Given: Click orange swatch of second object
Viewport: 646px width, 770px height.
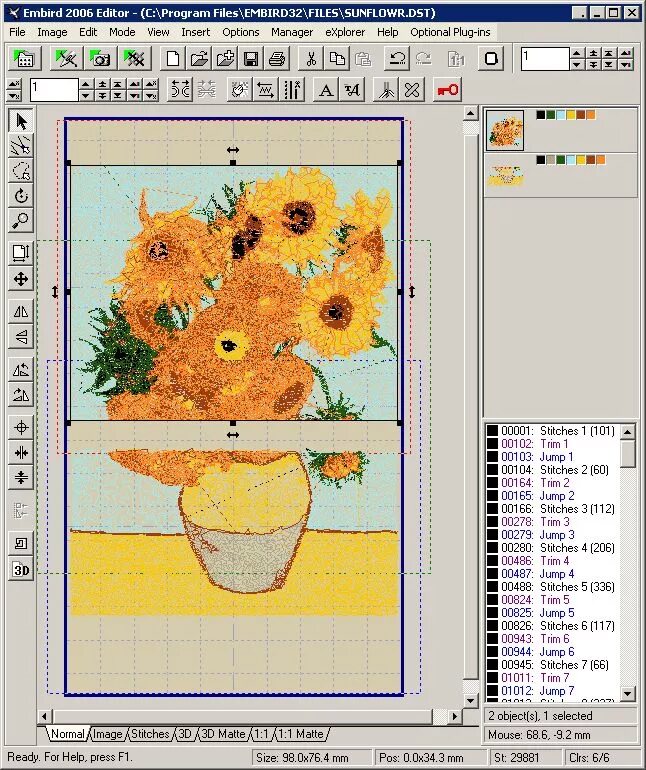Looking at the screenshot, I should (x=600, y=160).
